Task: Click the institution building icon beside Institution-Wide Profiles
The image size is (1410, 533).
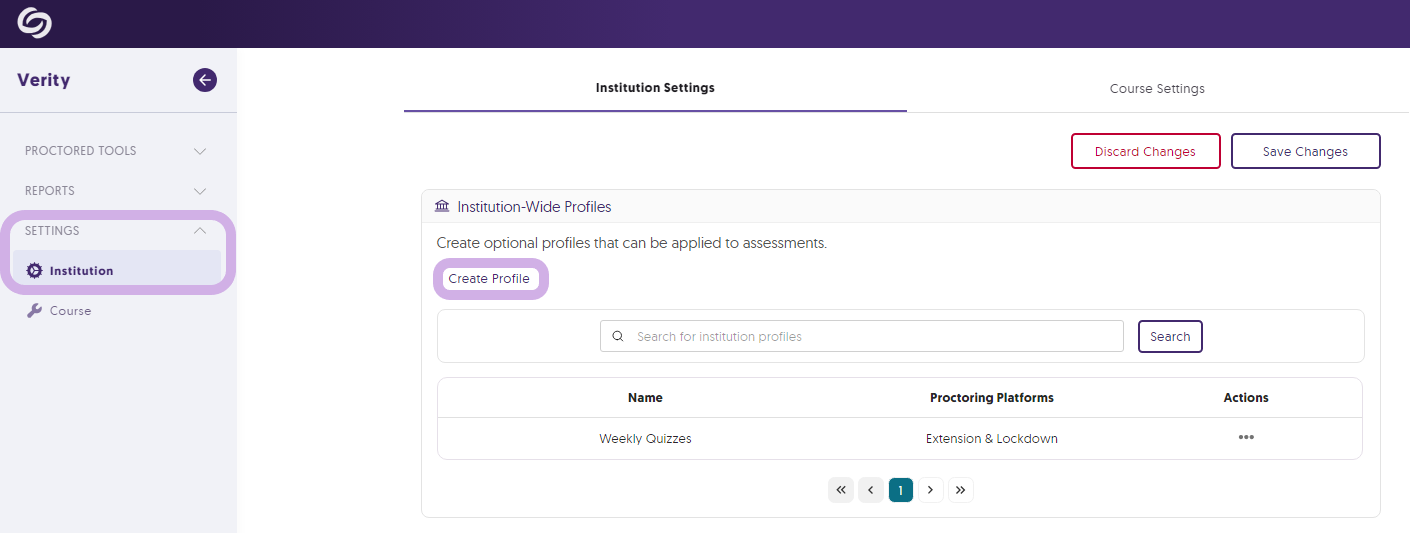Action: click(x=442, y=206)
